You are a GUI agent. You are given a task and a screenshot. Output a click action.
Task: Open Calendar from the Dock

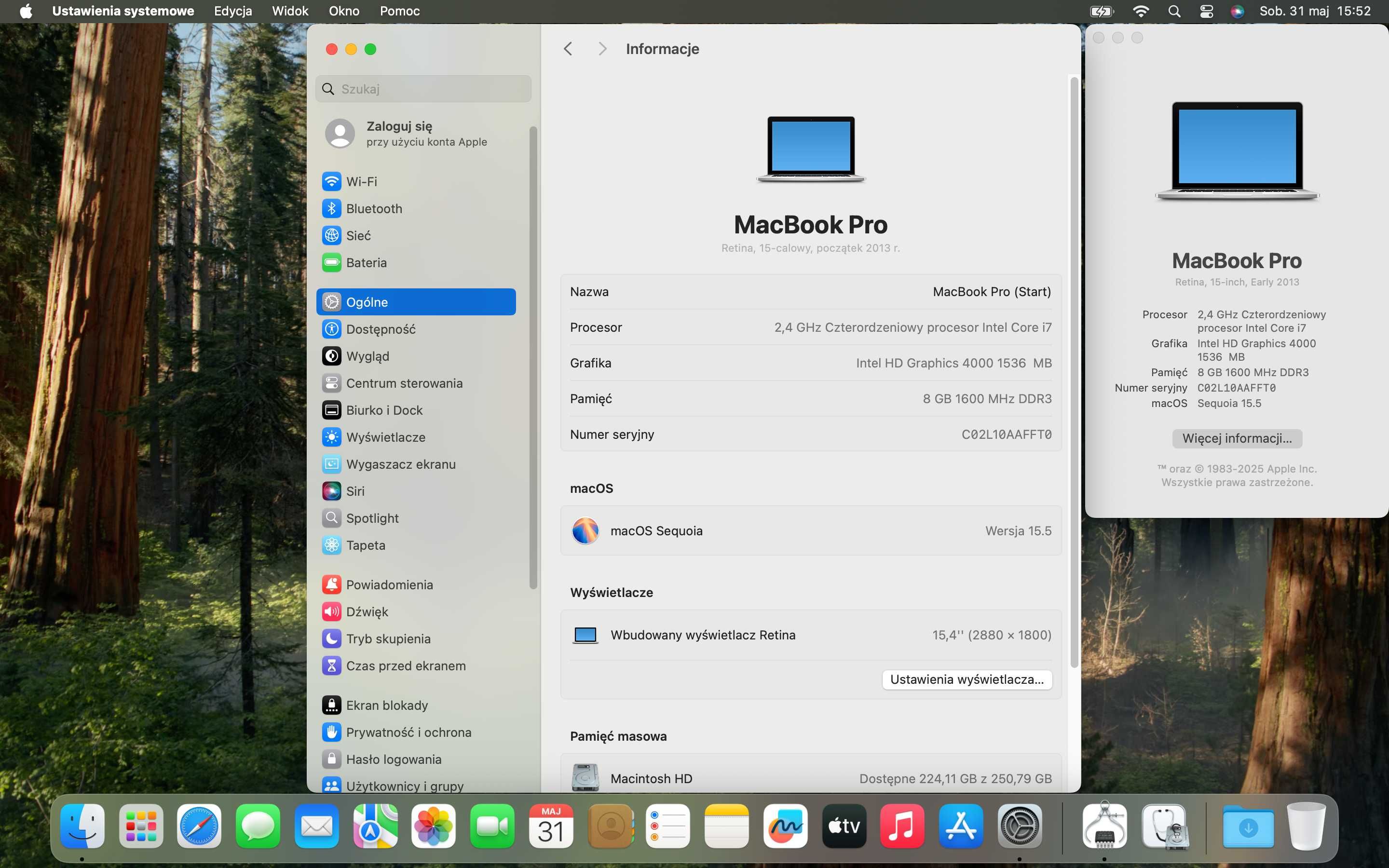tap(551, 826)
